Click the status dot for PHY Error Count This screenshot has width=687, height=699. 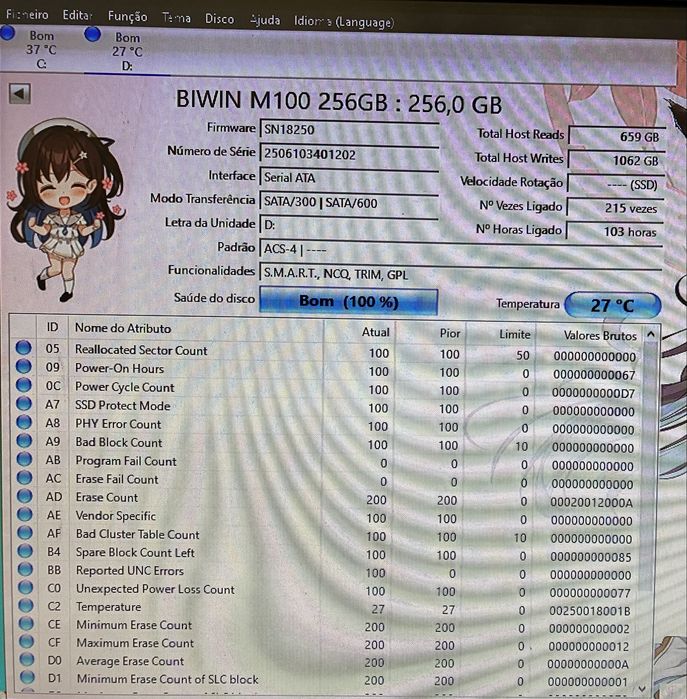point(24,422)
